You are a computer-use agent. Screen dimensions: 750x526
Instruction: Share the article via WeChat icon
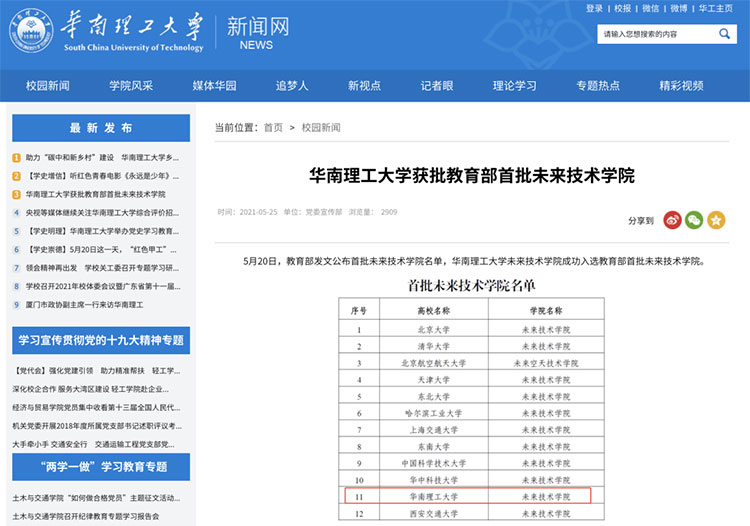(x=694, y=220)
